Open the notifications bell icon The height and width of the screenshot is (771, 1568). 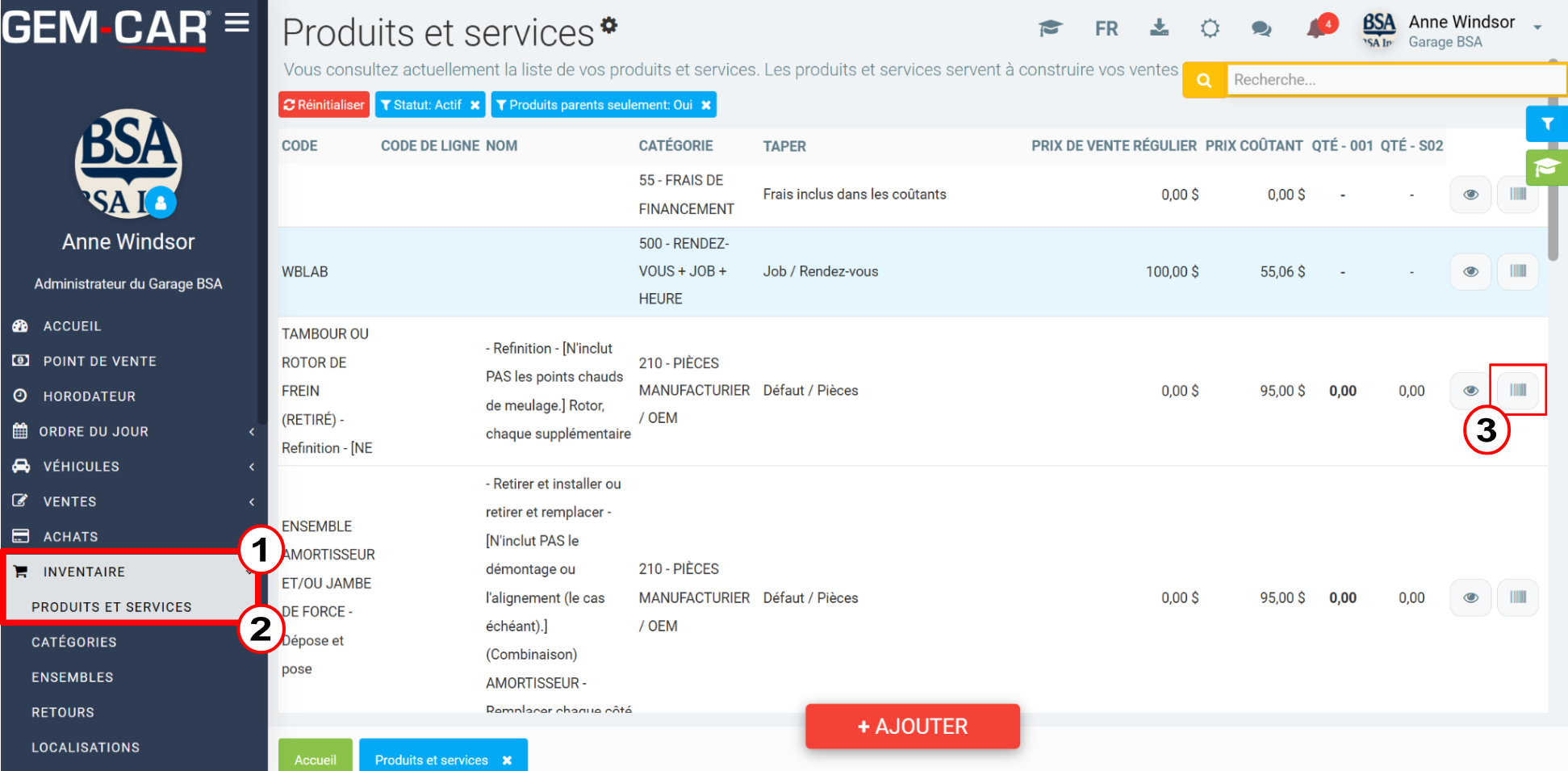1317,29
